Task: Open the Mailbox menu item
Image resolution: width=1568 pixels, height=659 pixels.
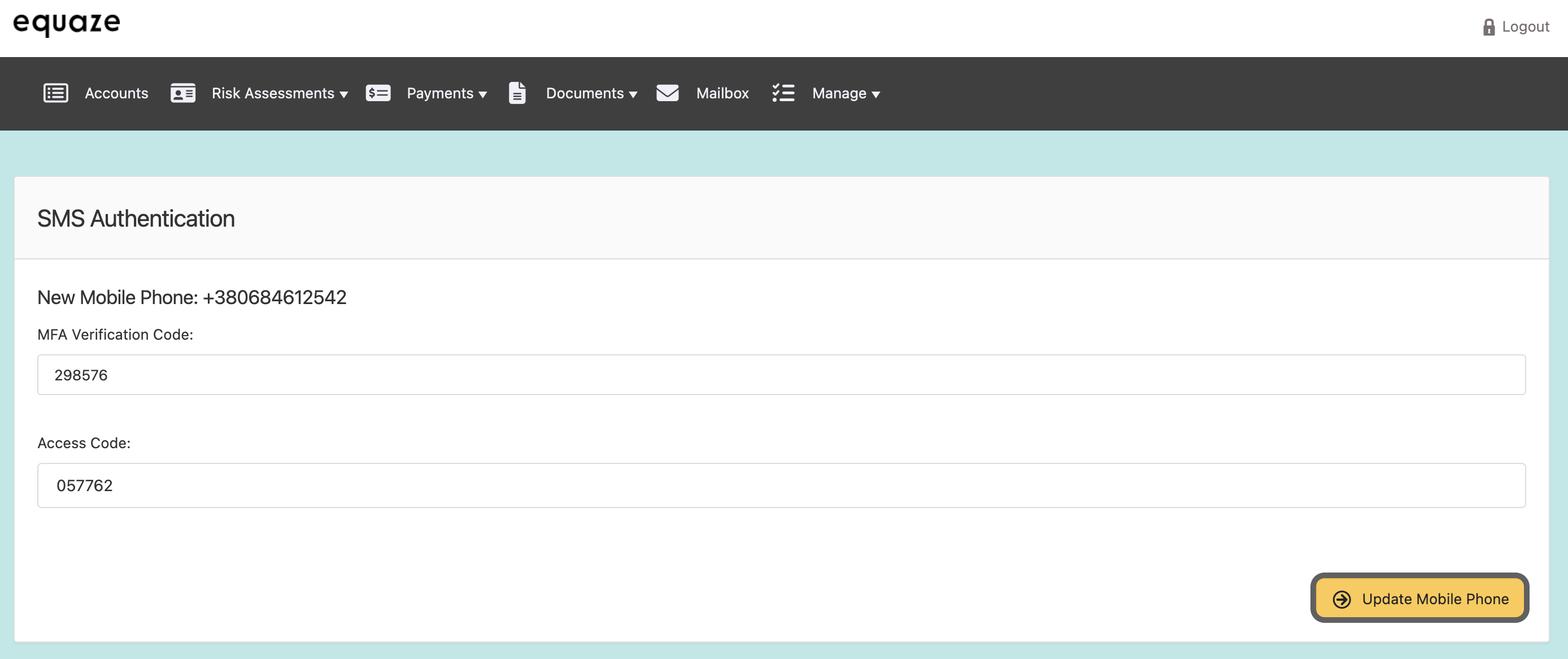Action: 722,93
